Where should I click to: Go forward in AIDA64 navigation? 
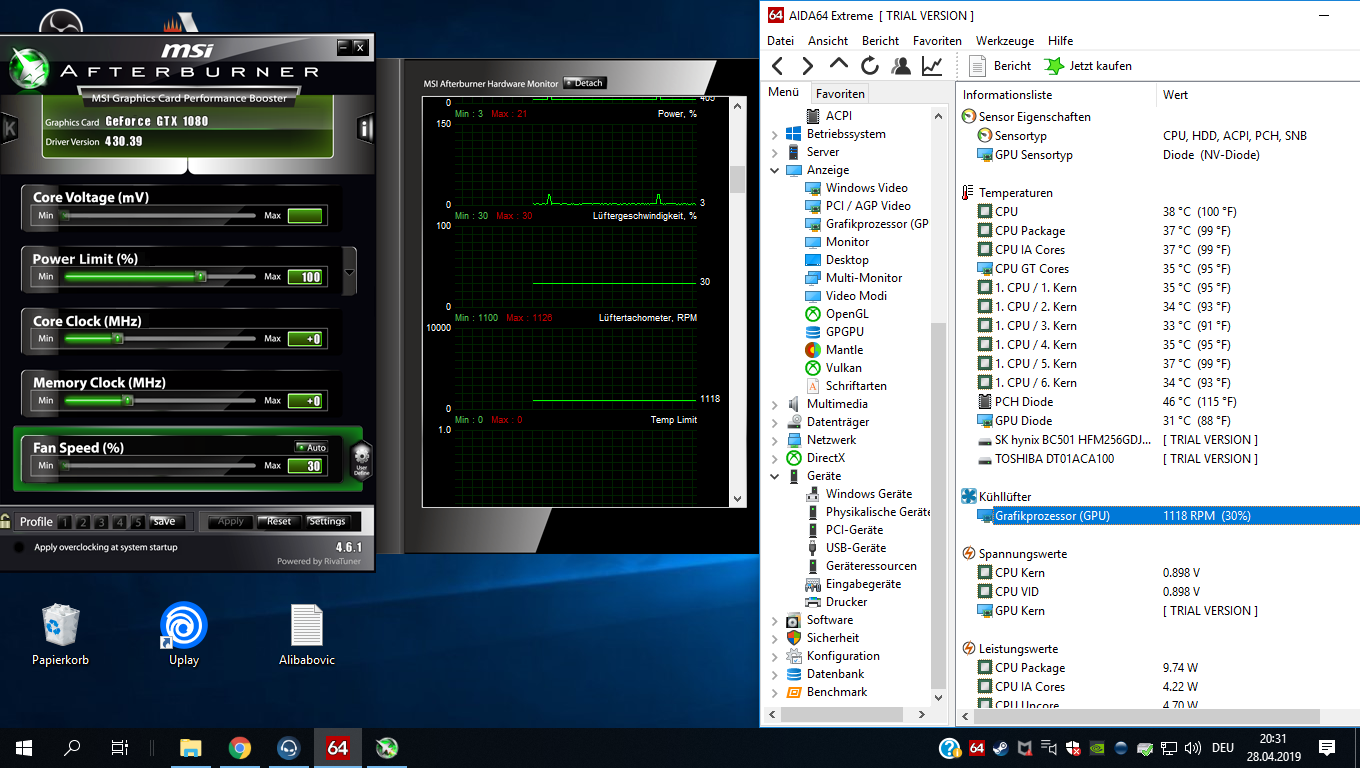point(807,66)
